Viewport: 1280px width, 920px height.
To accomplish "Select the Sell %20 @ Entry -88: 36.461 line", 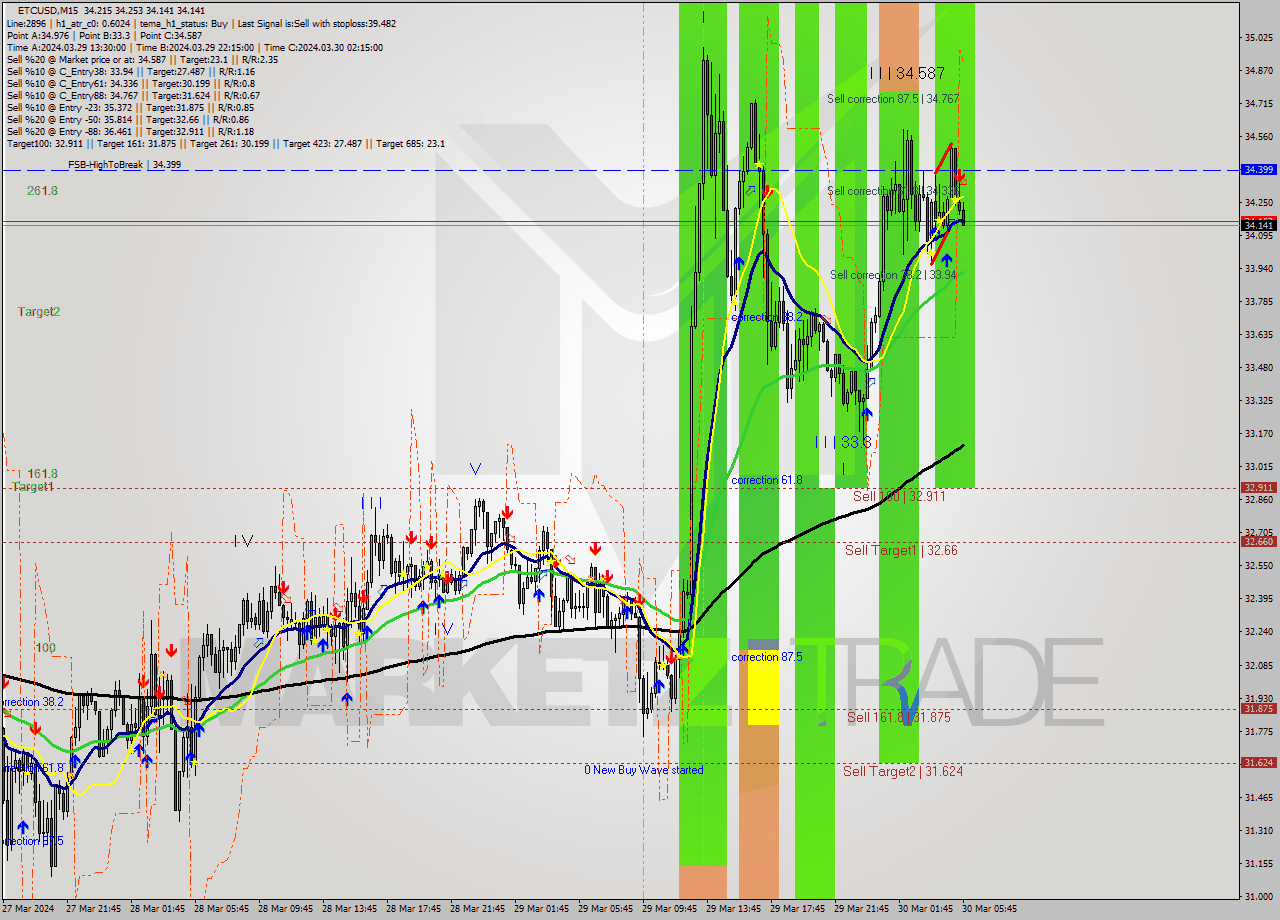I will (x=130, y=131).
